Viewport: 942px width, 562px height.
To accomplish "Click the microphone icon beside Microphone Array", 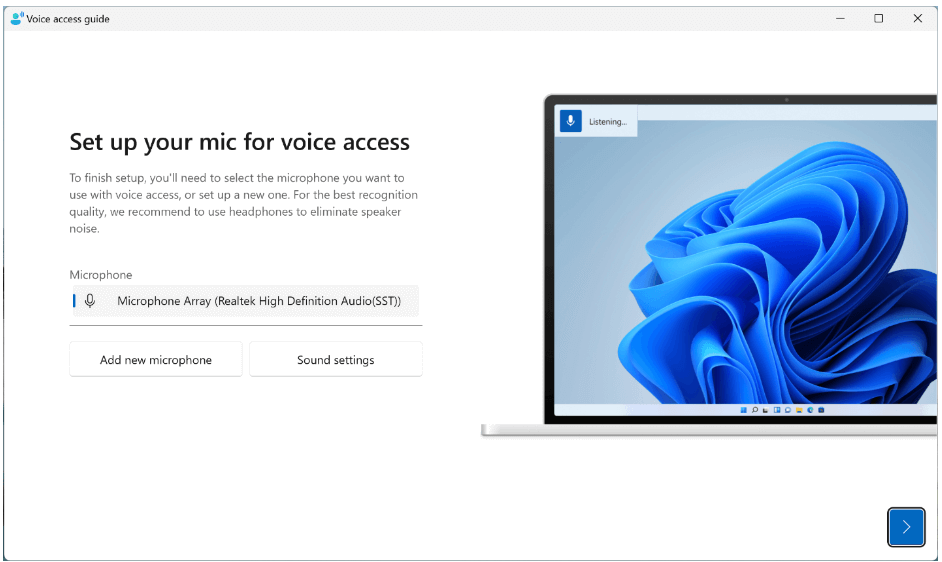I will (x=90, y=301).
